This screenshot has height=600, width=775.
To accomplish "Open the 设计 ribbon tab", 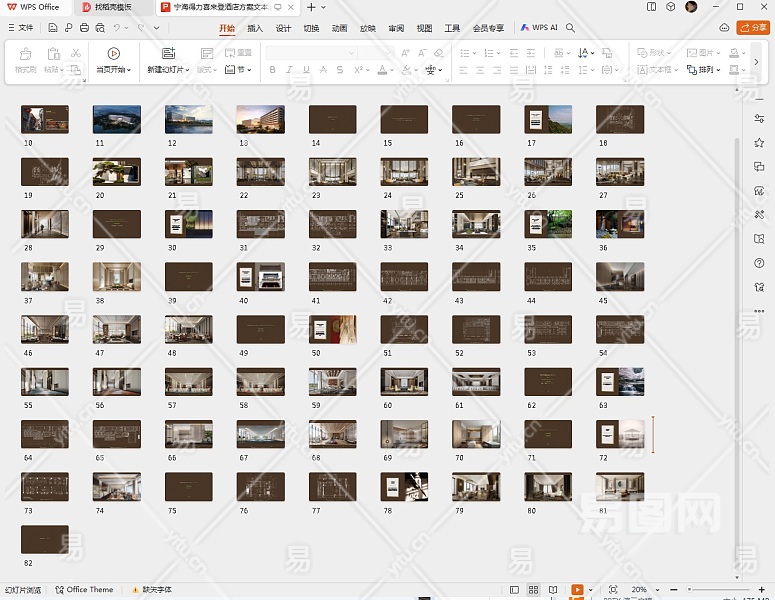I will pos(283,28).
